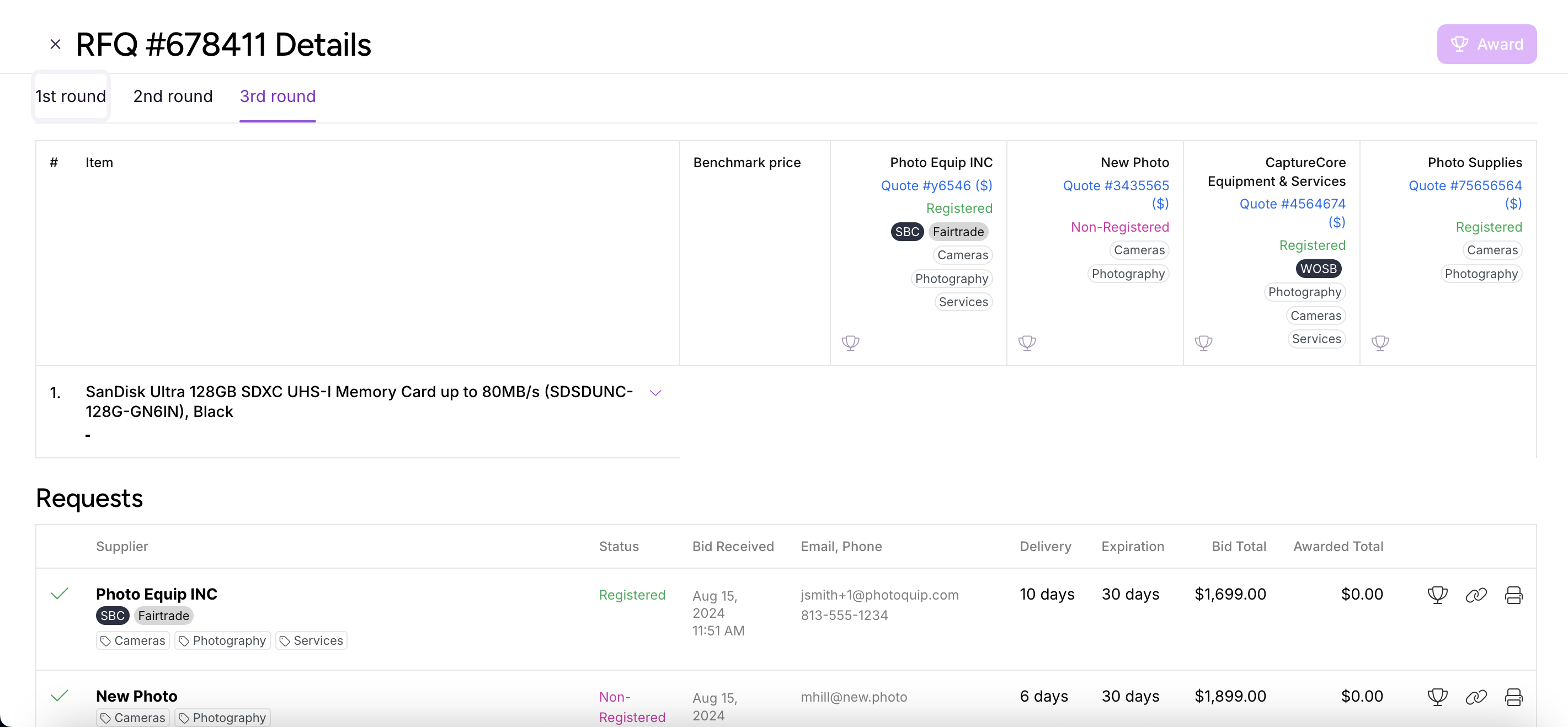Click checkmark icon beside New Photo

[59, 696]
